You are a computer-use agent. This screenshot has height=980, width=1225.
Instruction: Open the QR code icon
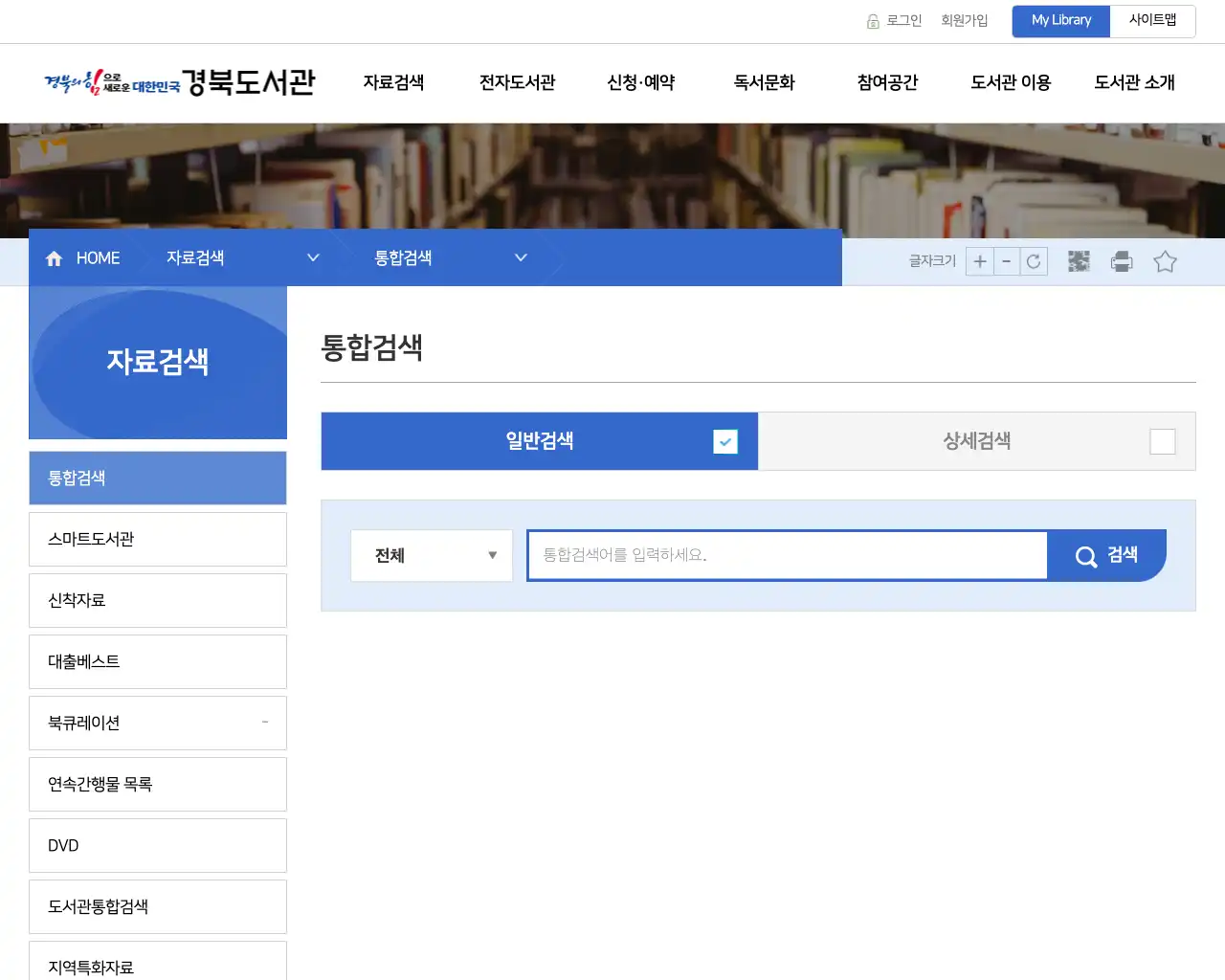(1078, 261)
